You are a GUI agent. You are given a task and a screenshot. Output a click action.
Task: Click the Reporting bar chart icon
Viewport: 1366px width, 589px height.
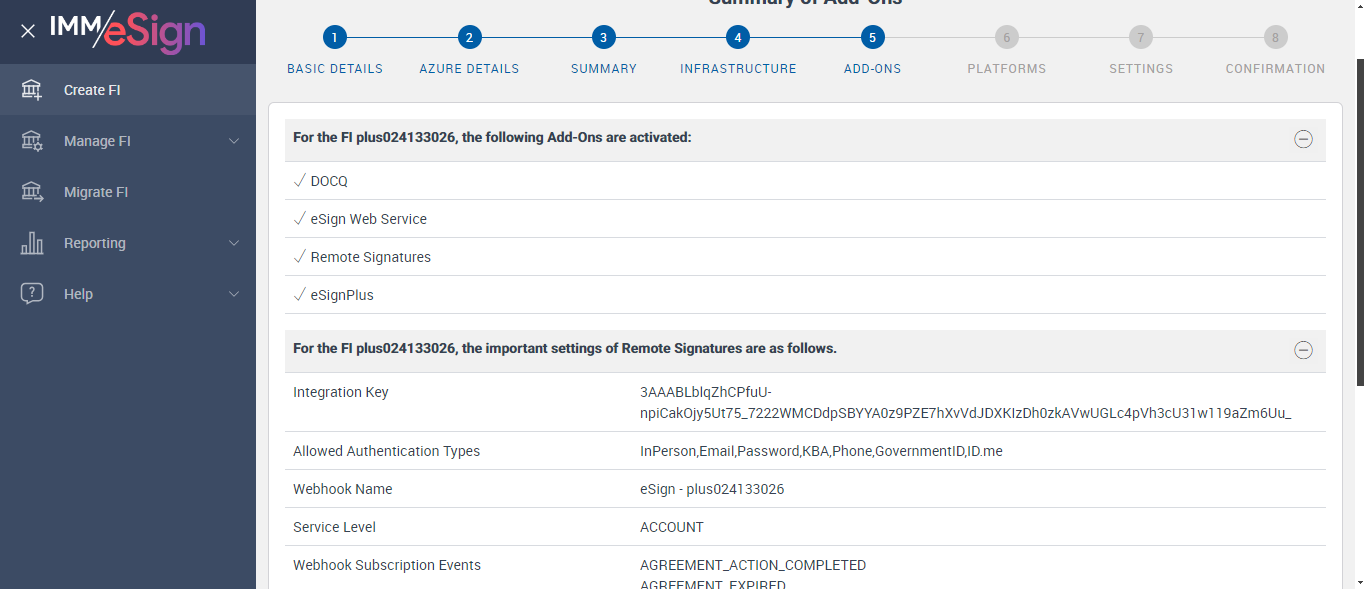click(x=32, y=243)
